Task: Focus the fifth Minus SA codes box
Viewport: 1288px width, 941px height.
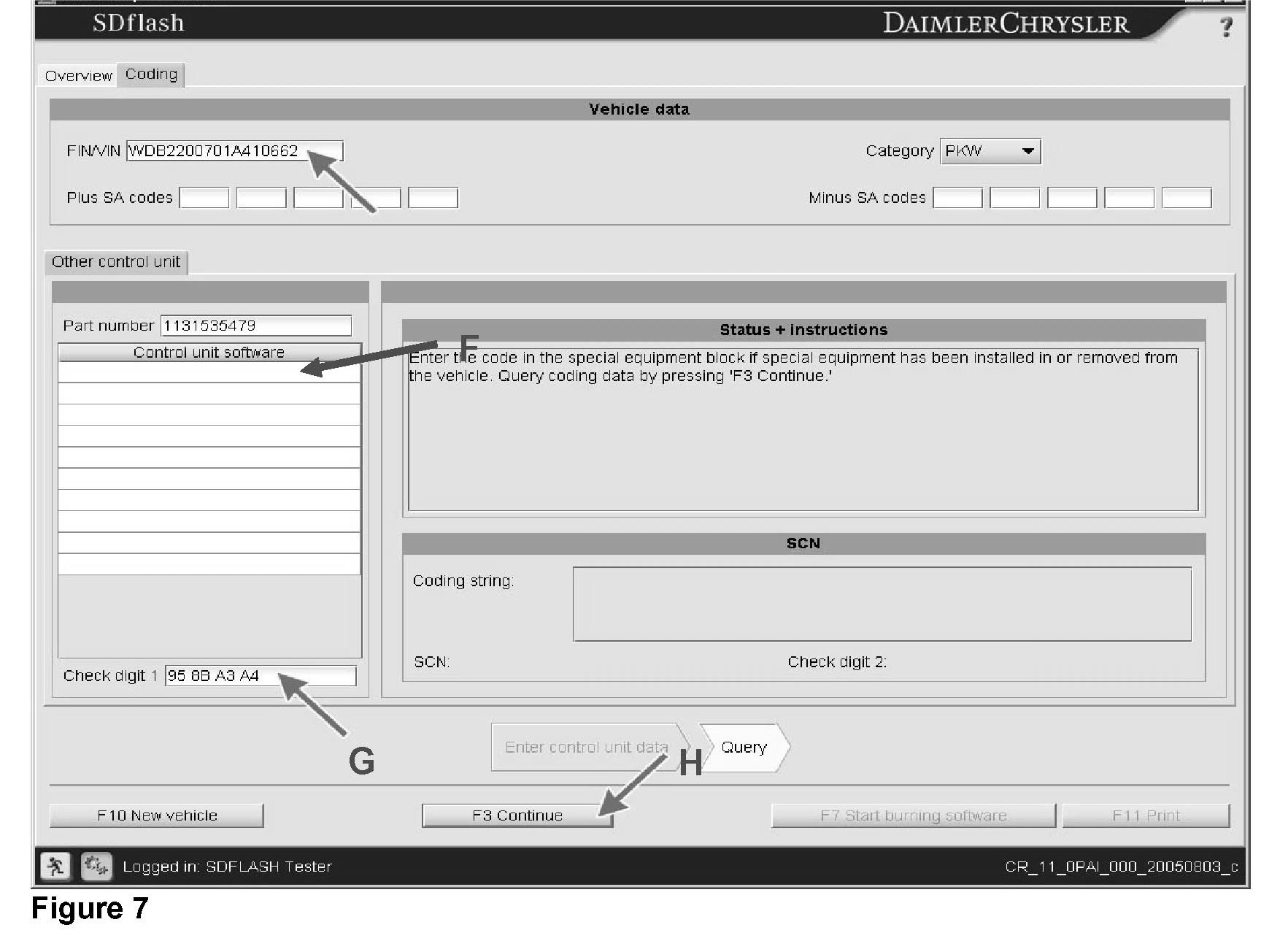Action: pyautogui.click(x=1187, y=198)
